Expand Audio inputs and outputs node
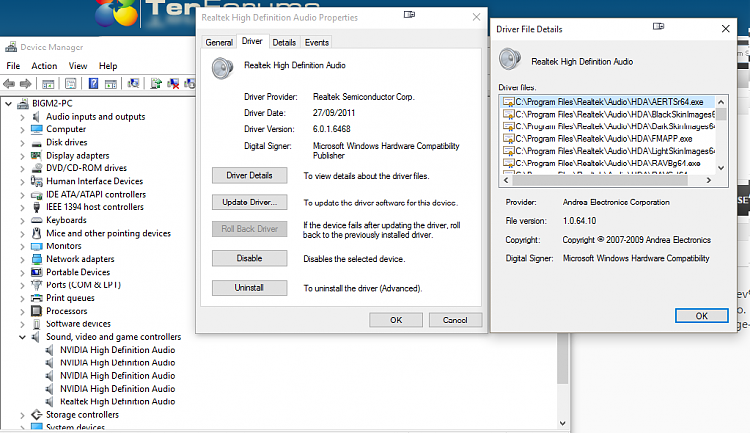The width and height of the screenshot is (750, 433). pos(22,117)
